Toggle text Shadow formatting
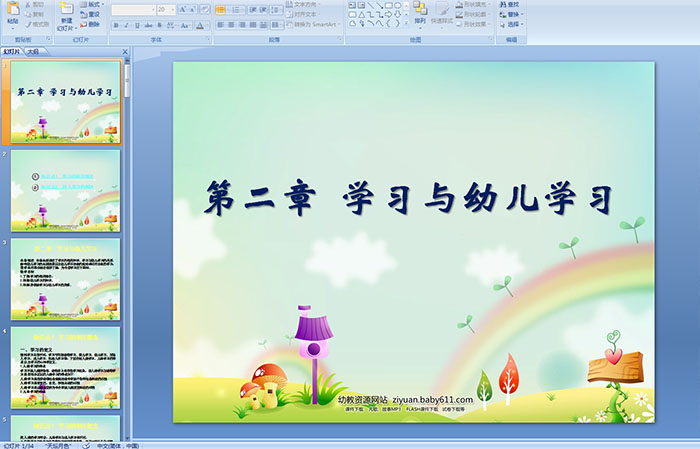 pos(160,25)
